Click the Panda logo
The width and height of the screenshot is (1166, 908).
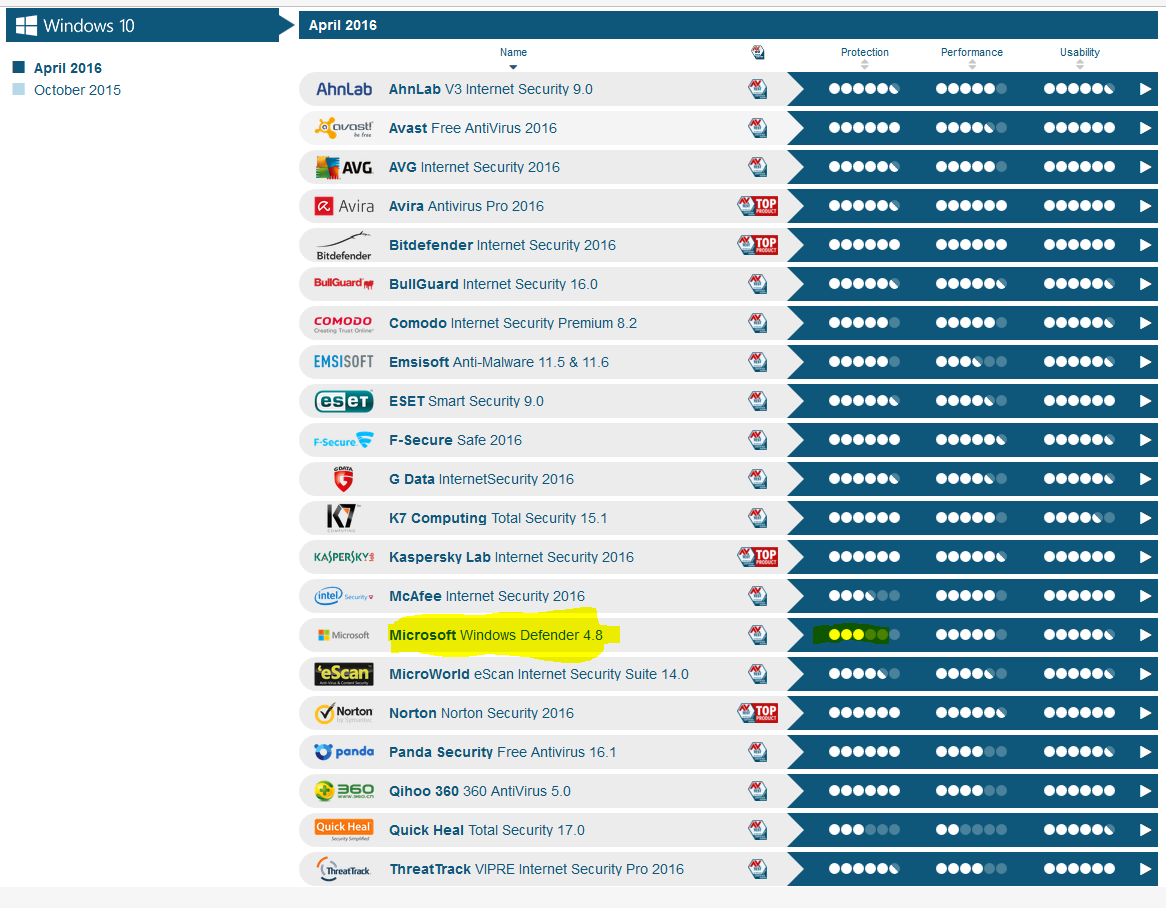[344, 752]
